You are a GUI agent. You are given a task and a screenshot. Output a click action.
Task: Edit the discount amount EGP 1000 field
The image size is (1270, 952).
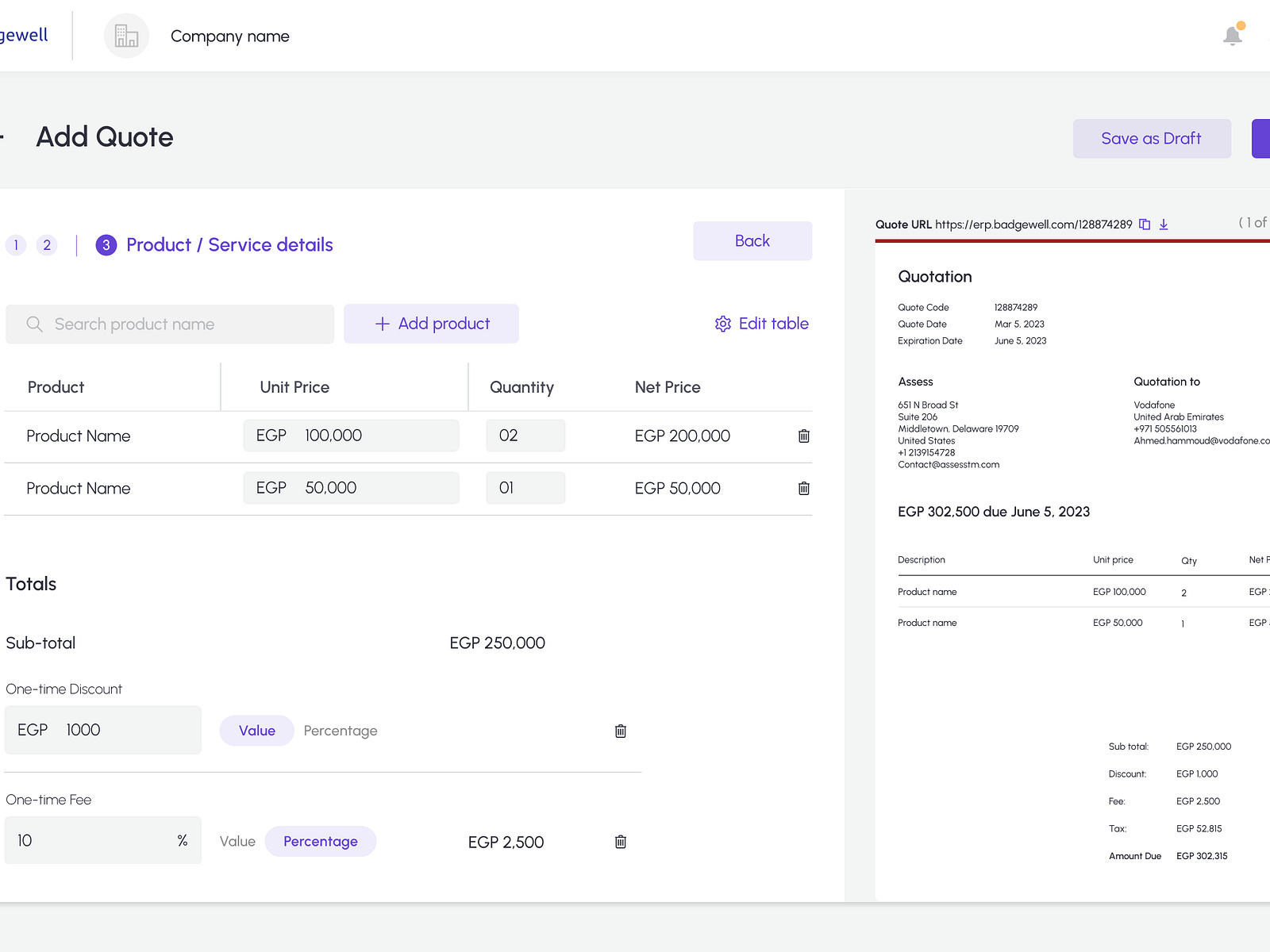pyautogui.click(x=103, y=730)
